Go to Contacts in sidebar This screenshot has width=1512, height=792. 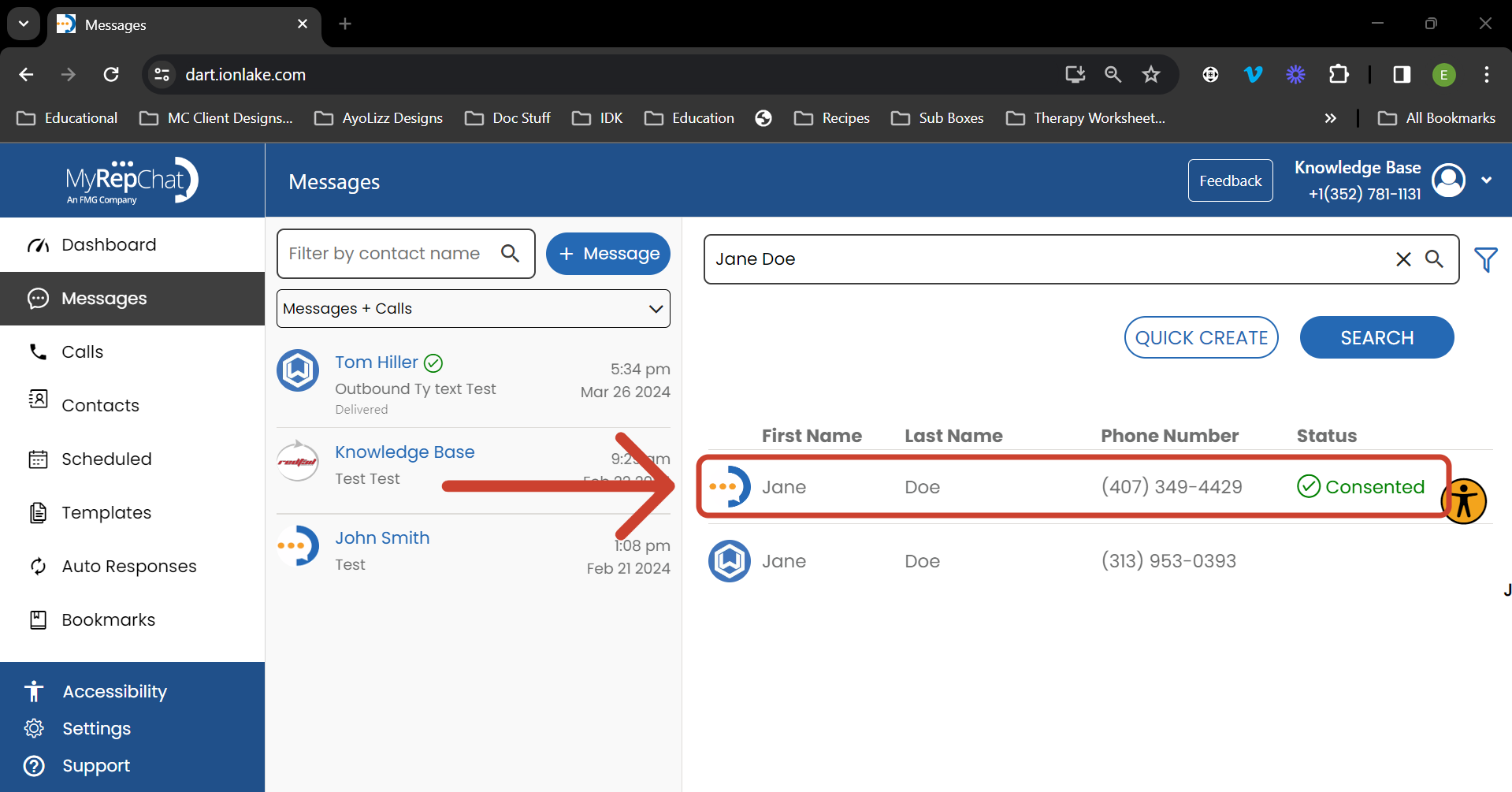pyautogui.click(x=100, y=405)
